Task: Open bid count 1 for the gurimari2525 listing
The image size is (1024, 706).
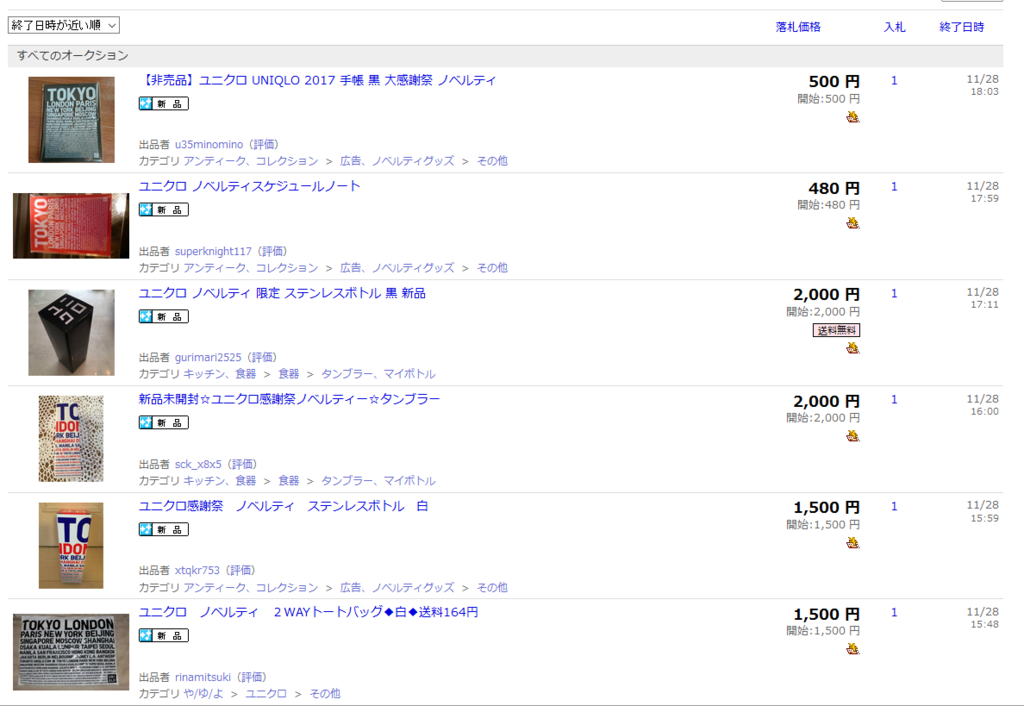Action: coord(894,293)
